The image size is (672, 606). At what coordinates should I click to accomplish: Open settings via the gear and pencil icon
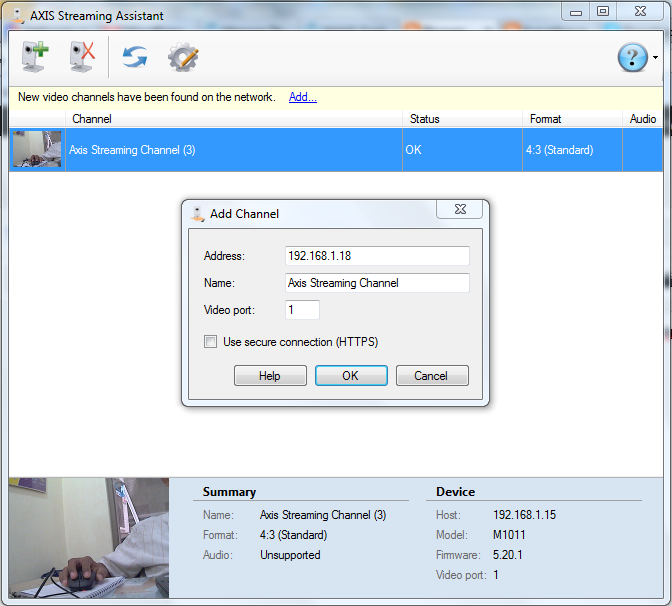(183, 57)
